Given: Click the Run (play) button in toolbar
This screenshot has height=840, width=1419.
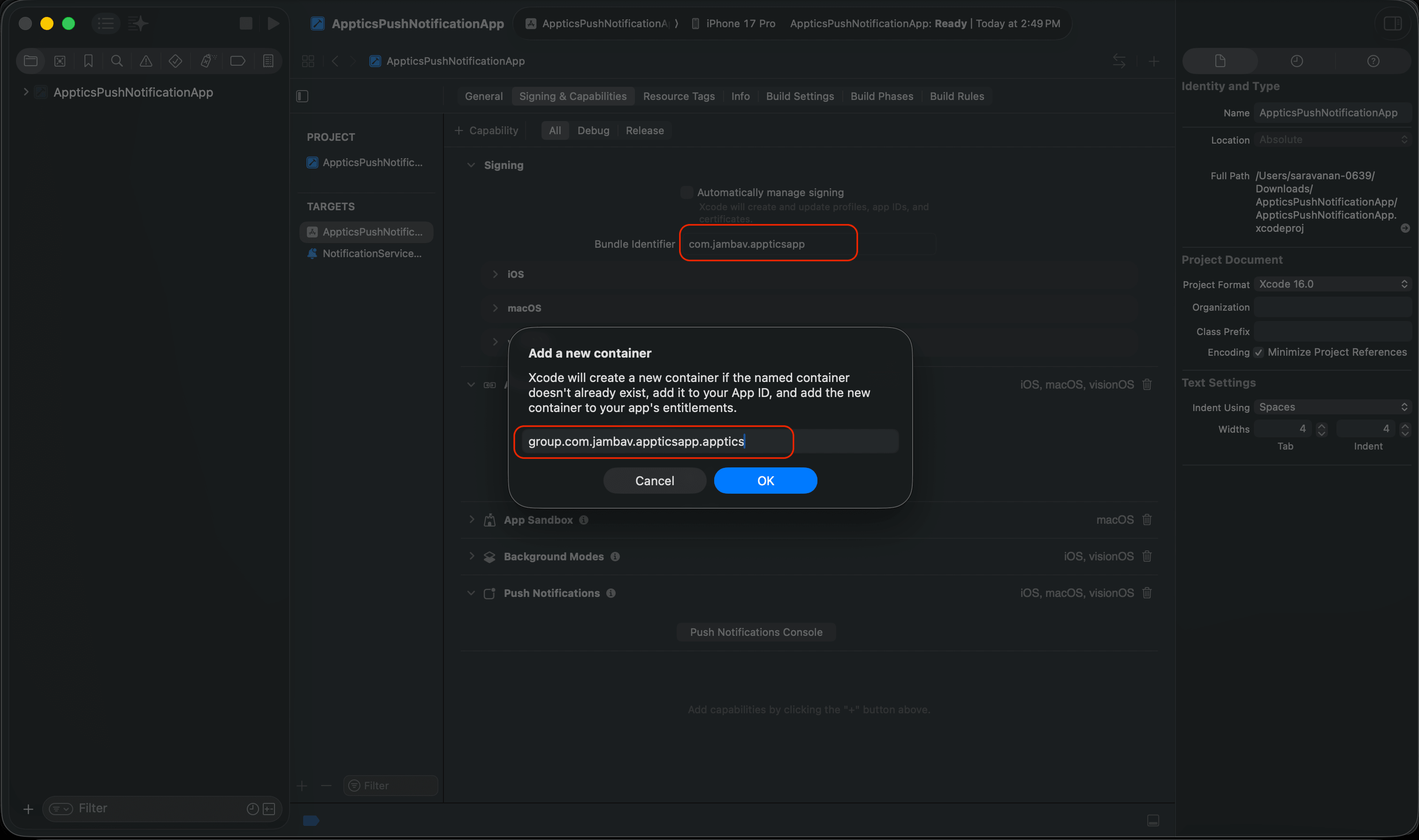Looking at the screenshot, I should tap(274, 23).
